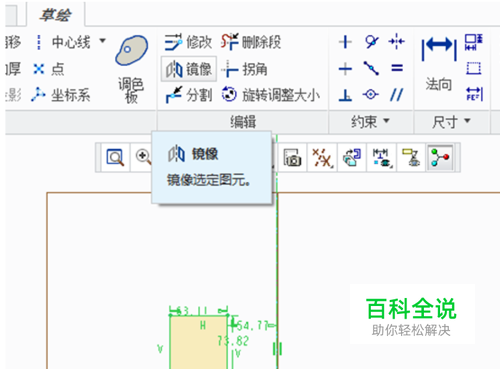
Task: Click the 编辑 group label
Action: [243, 121]
